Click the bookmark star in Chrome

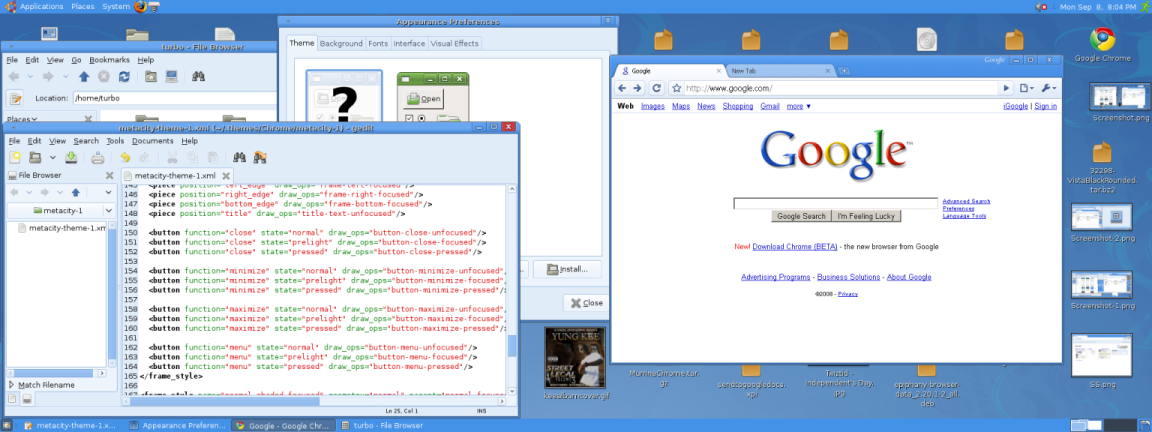(677, 88)
